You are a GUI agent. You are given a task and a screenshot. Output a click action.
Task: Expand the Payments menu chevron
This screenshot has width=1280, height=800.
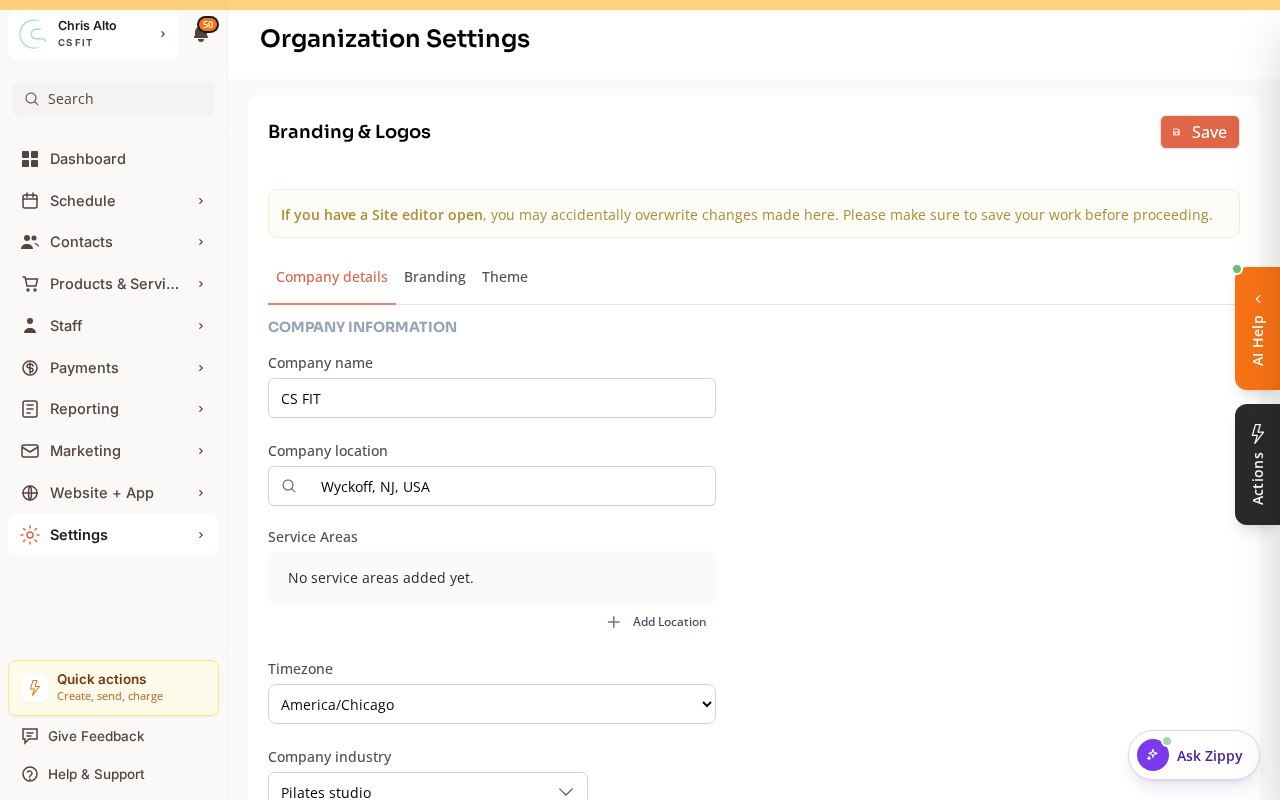coord(201,368)
